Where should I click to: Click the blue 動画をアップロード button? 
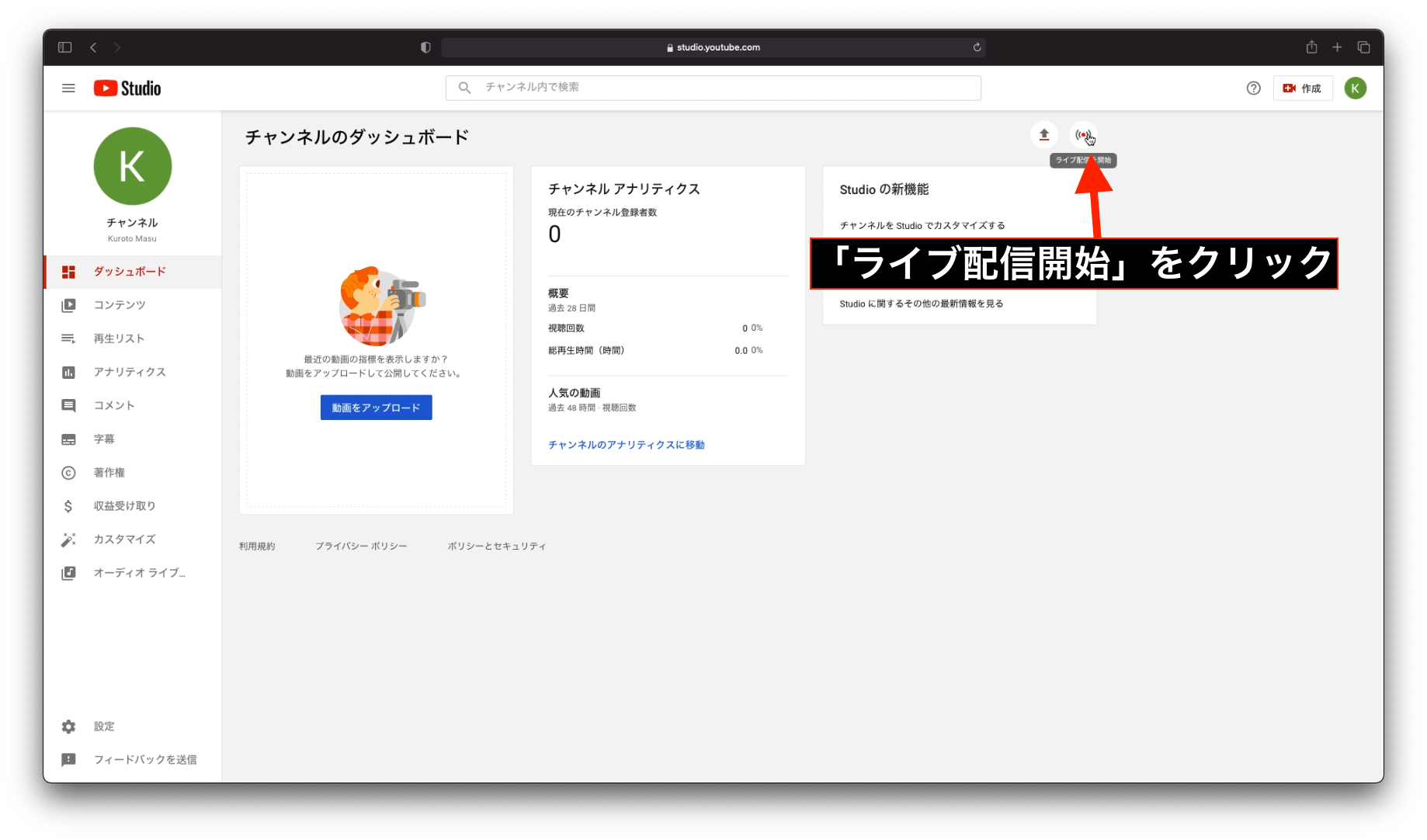[x=376, y=408]
